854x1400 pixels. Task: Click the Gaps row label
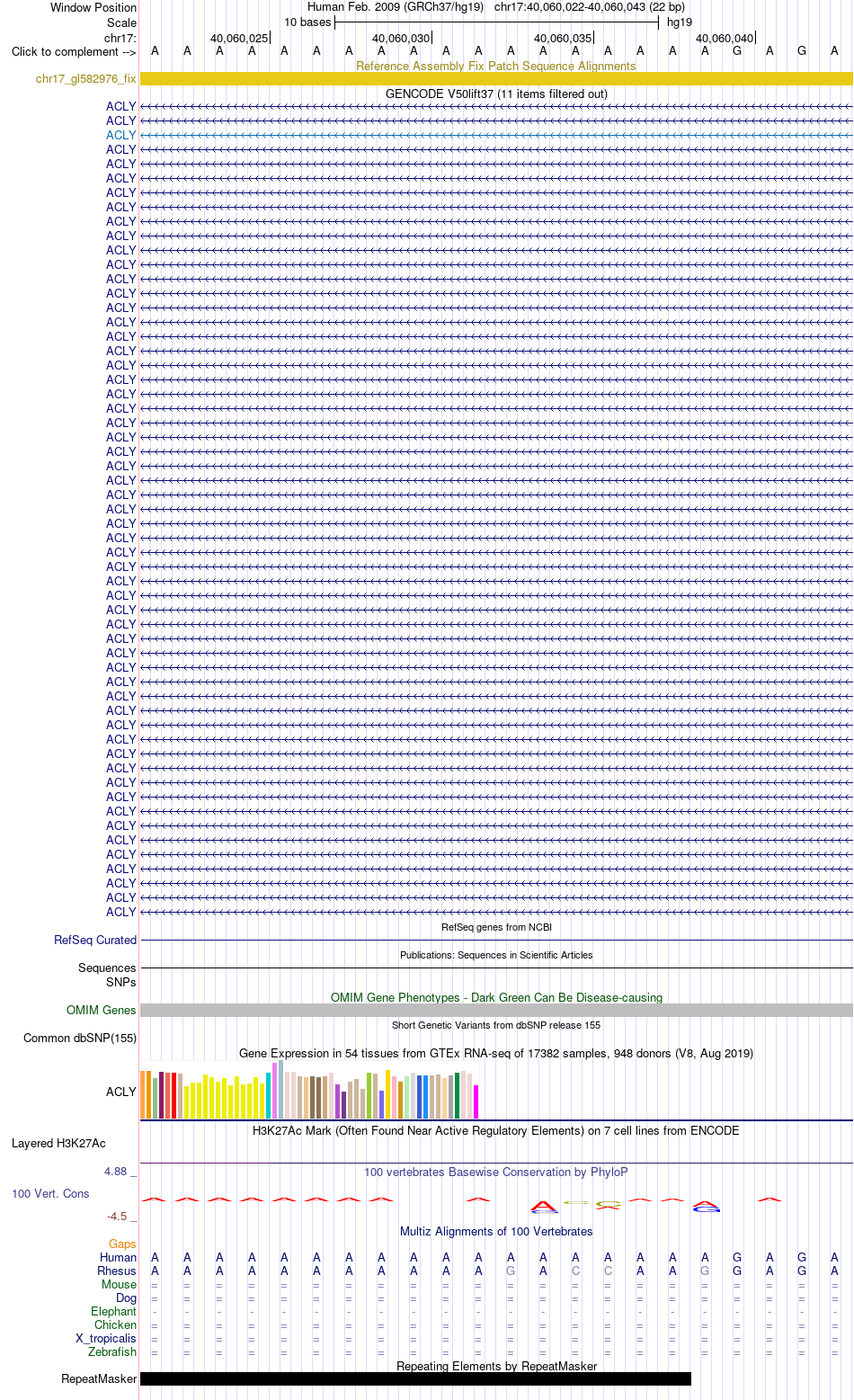(122, 1244)
